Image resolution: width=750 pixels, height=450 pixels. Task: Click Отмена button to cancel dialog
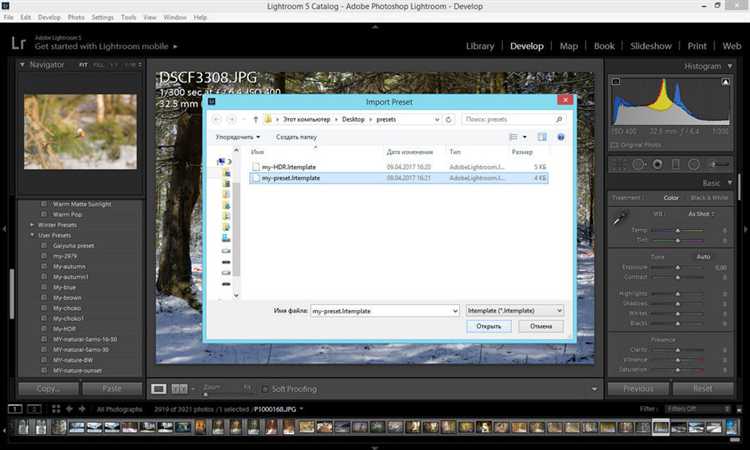pyautogui.click(x=540, y=326)
